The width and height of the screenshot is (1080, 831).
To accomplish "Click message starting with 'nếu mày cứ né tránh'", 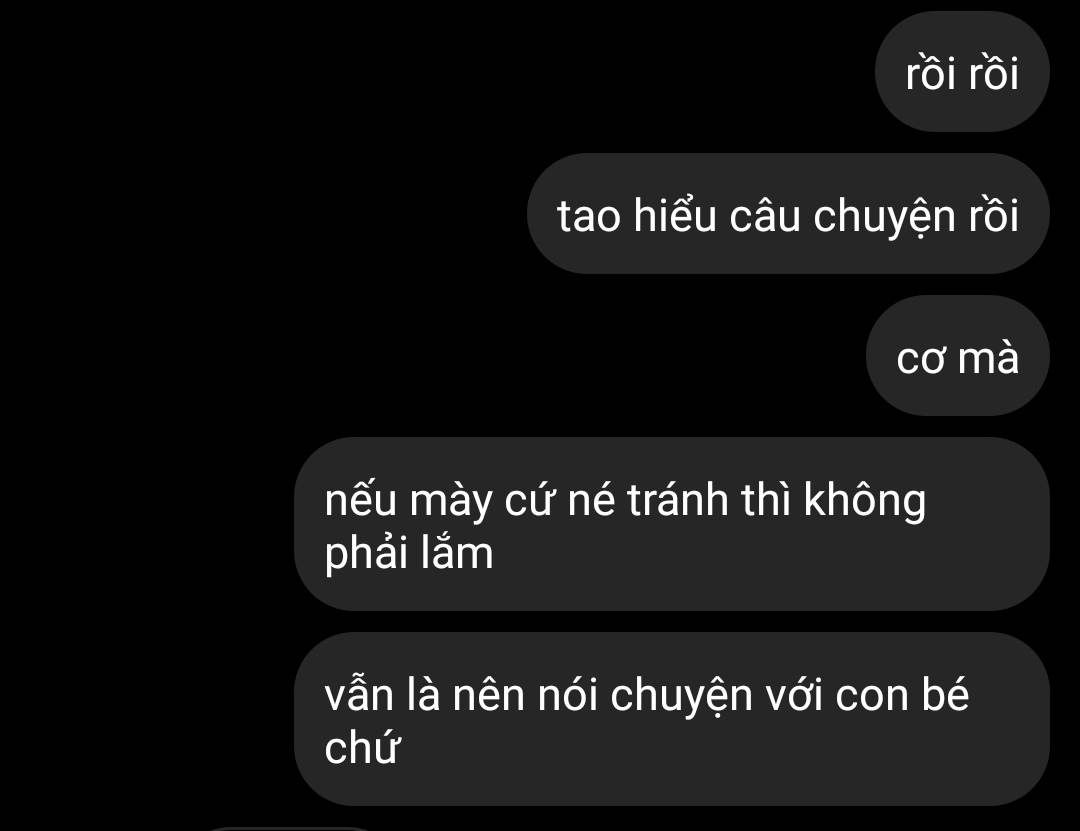I will coord(672,524).
